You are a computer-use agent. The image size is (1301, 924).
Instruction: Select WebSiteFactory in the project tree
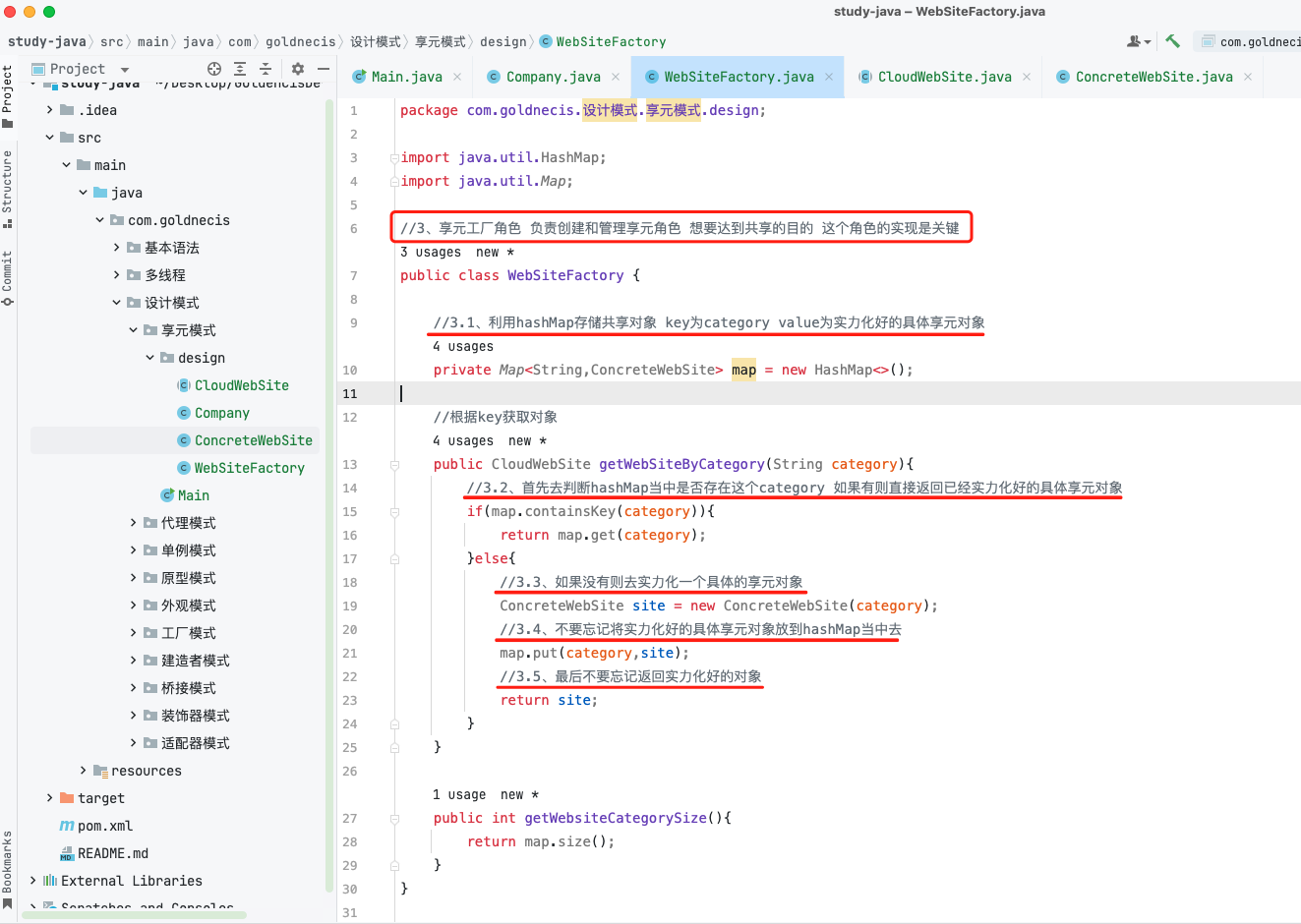click(250, 468)
